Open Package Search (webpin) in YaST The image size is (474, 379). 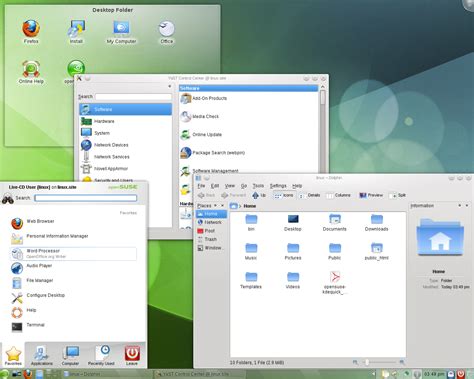tap(213, 153)
